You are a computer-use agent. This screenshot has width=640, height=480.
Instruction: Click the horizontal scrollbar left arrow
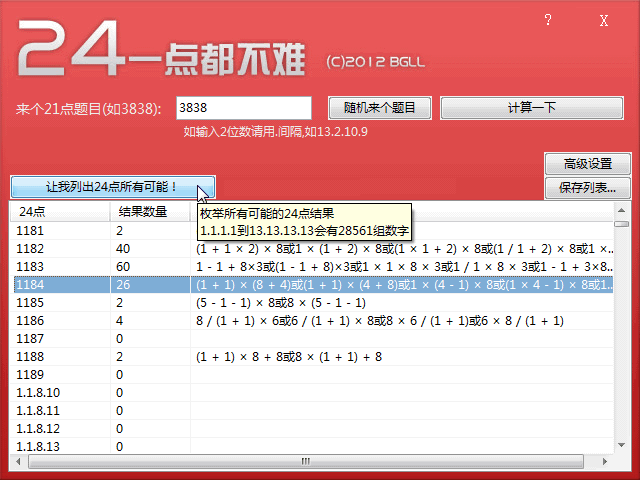(18, 463)
